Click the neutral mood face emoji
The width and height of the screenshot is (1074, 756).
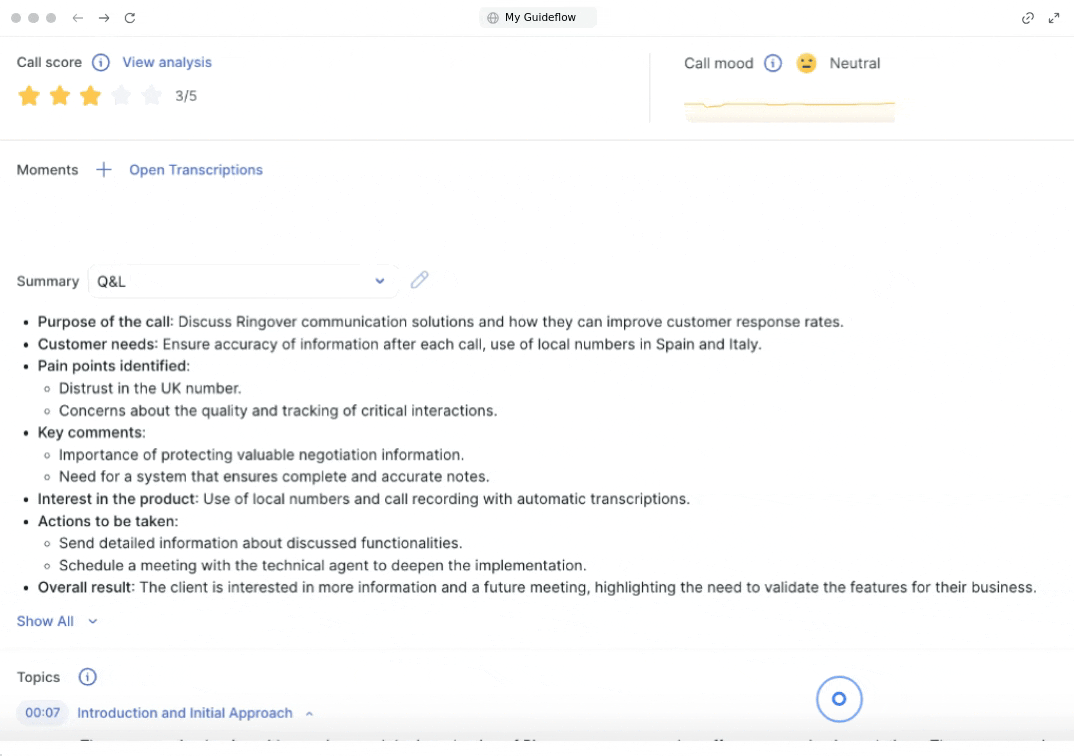coord(807,63)
